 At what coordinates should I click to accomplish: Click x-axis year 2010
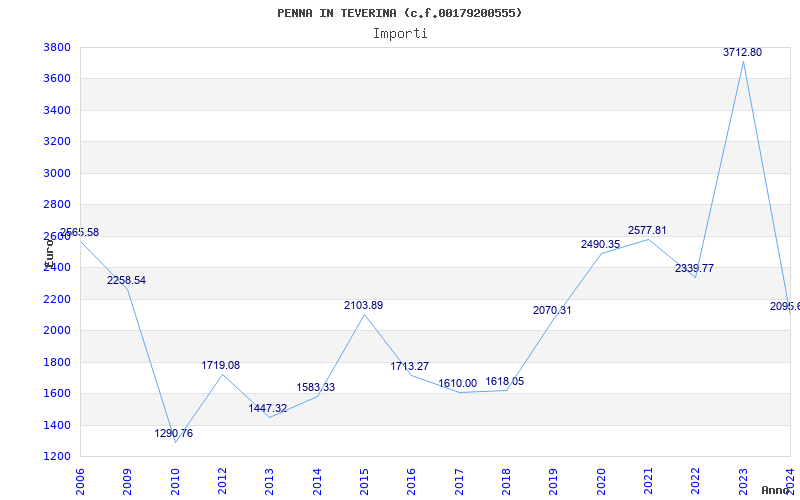pyautogui.click(x=175, y=482)
